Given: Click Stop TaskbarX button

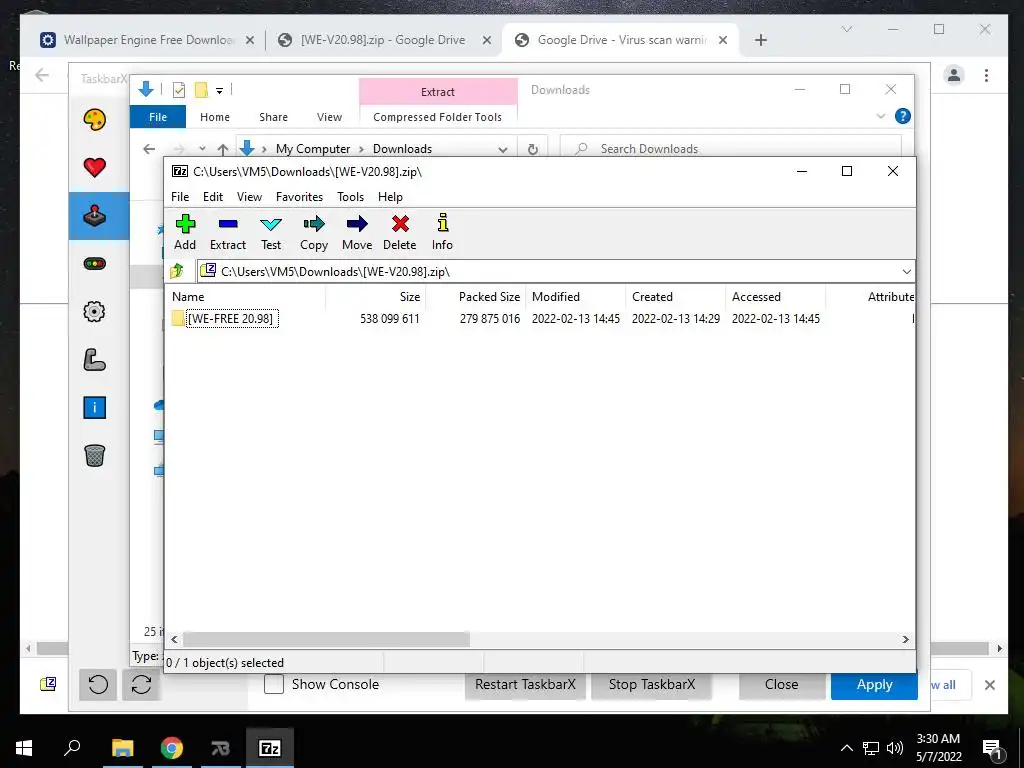Looking at the screenshot, I should tap(652, 684).
